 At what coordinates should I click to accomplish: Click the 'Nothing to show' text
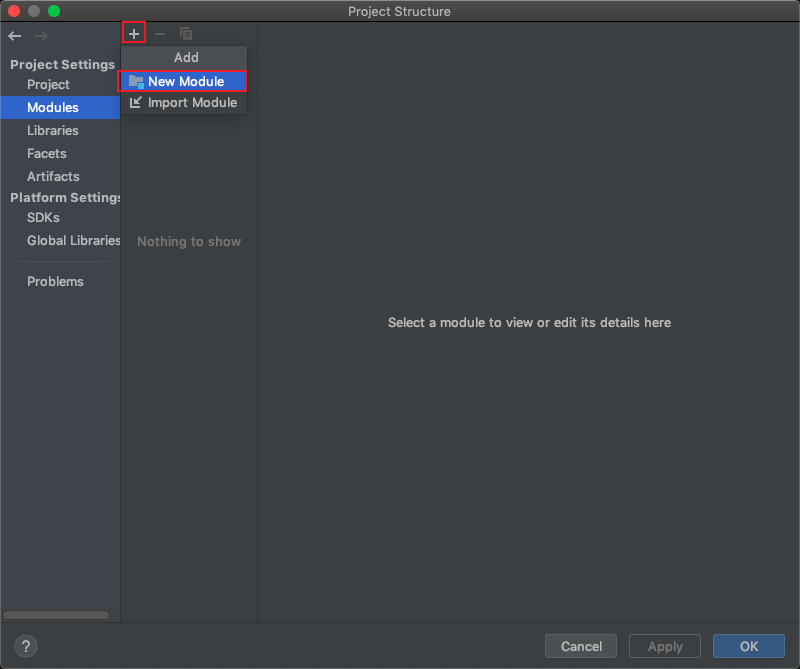[x=189, y=241]
